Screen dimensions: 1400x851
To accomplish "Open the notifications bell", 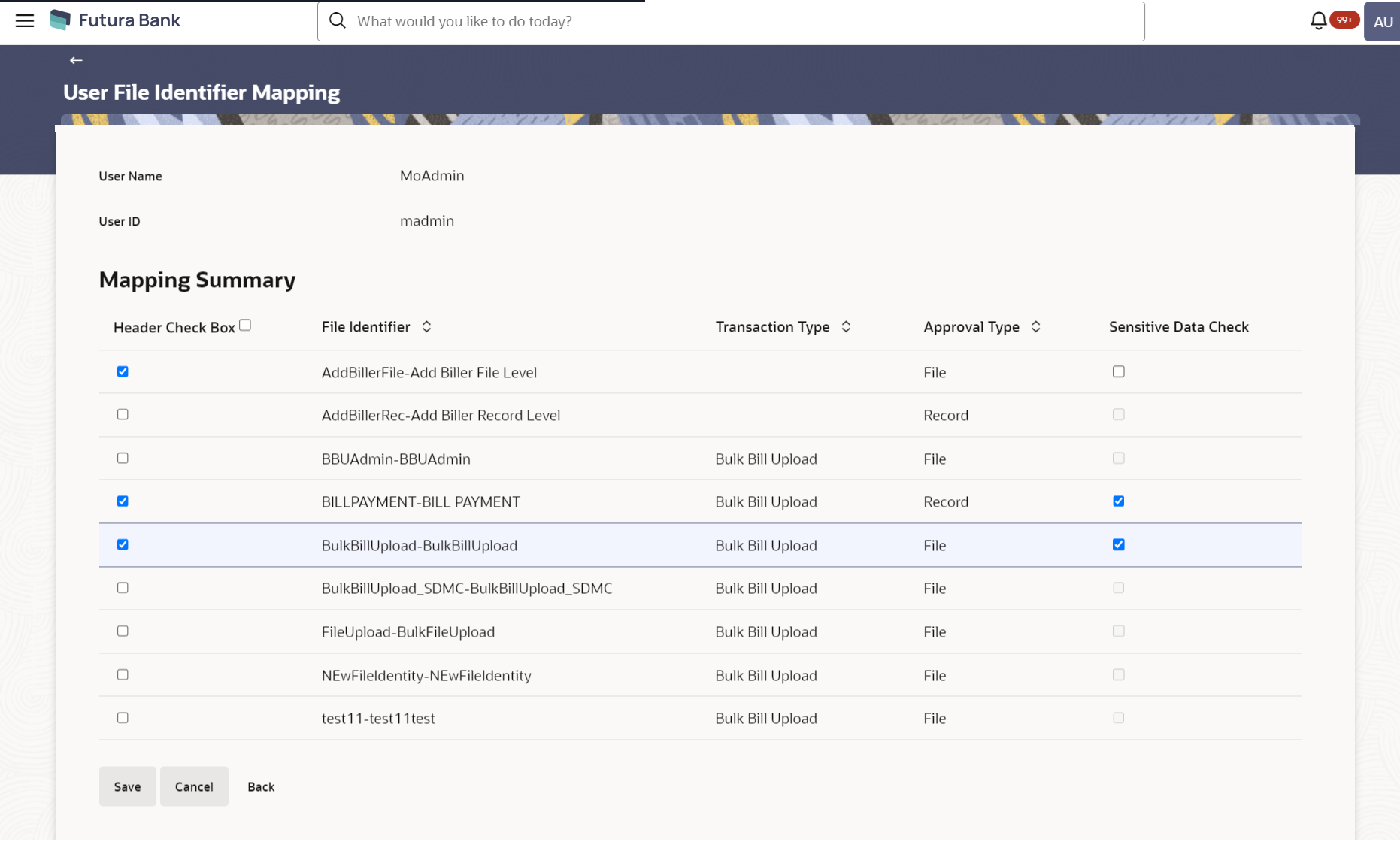I will tap(1318, 21).
